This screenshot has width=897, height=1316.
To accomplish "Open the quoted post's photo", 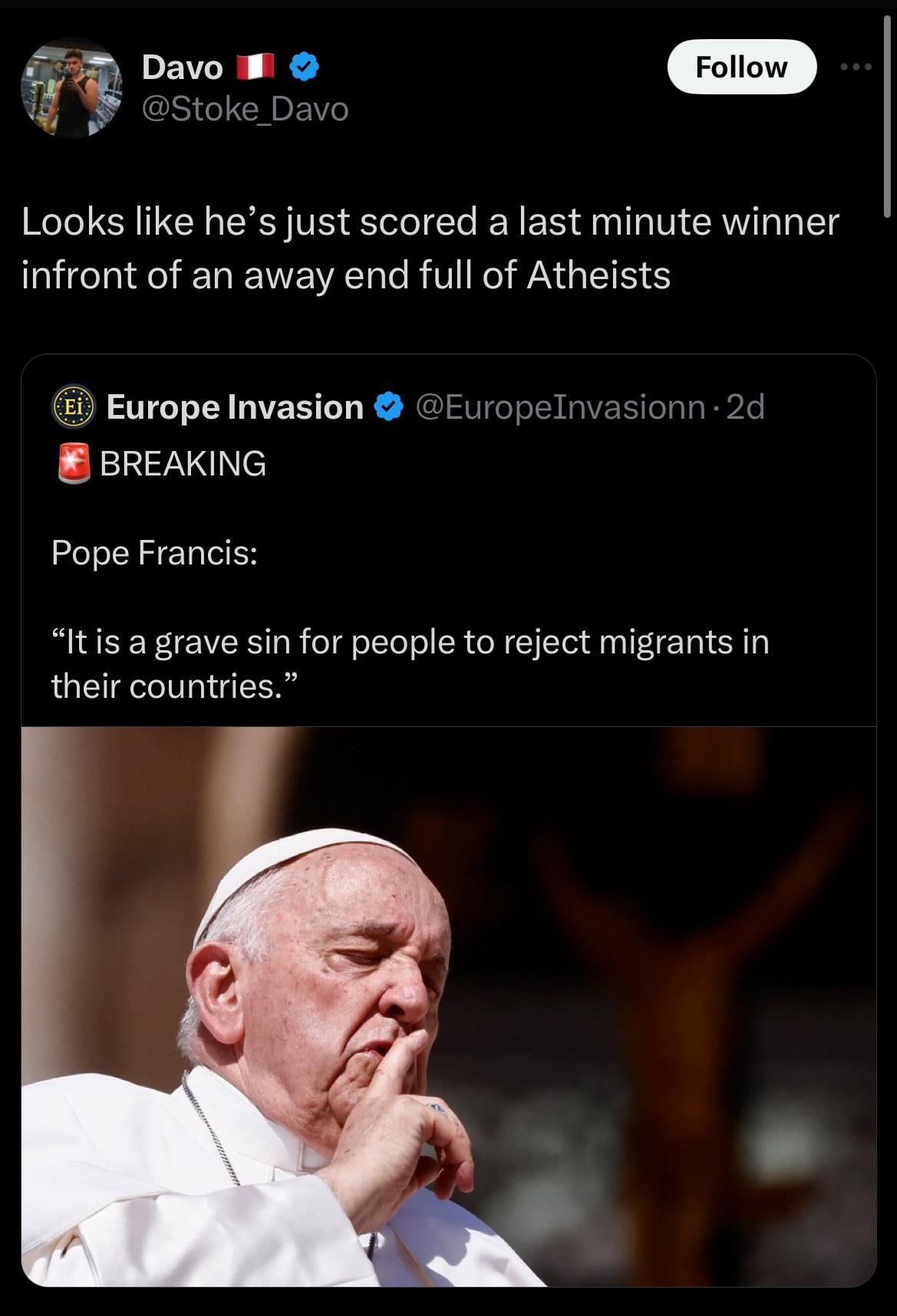I will coord(448,1005).
